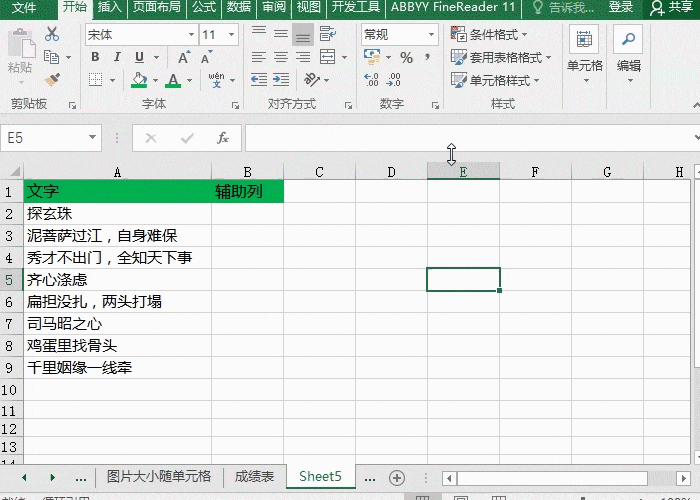
Task: Click the 共享 share button
Action: coord(672,7)
